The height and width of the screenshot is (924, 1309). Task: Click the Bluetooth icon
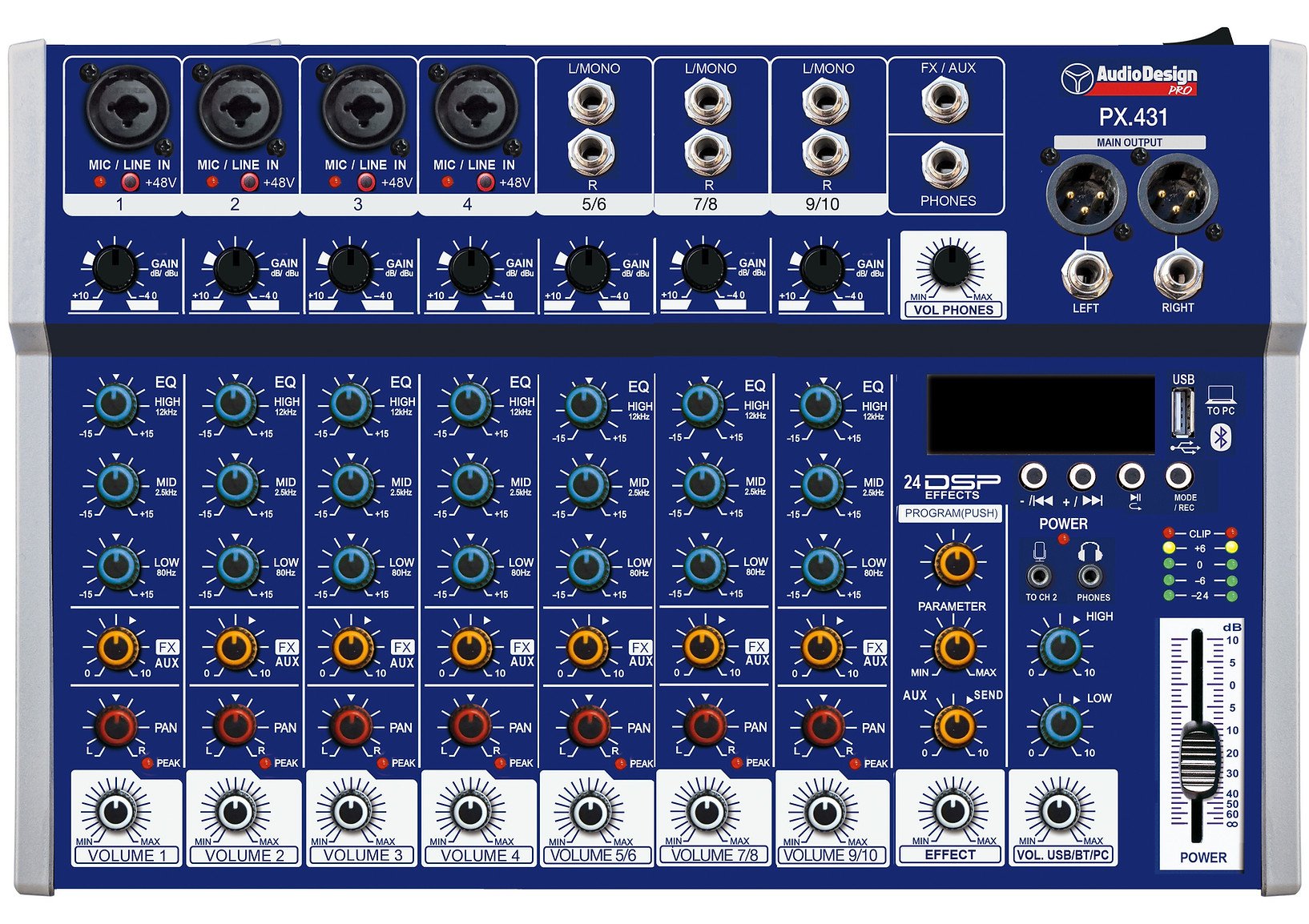pos(1220,437)
